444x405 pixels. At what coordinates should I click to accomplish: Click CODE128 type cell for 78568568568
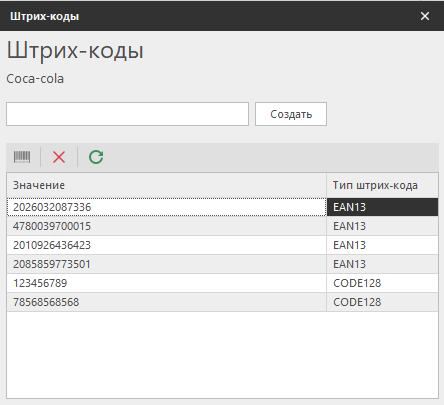pyautogui.click(x=382, y=302)
